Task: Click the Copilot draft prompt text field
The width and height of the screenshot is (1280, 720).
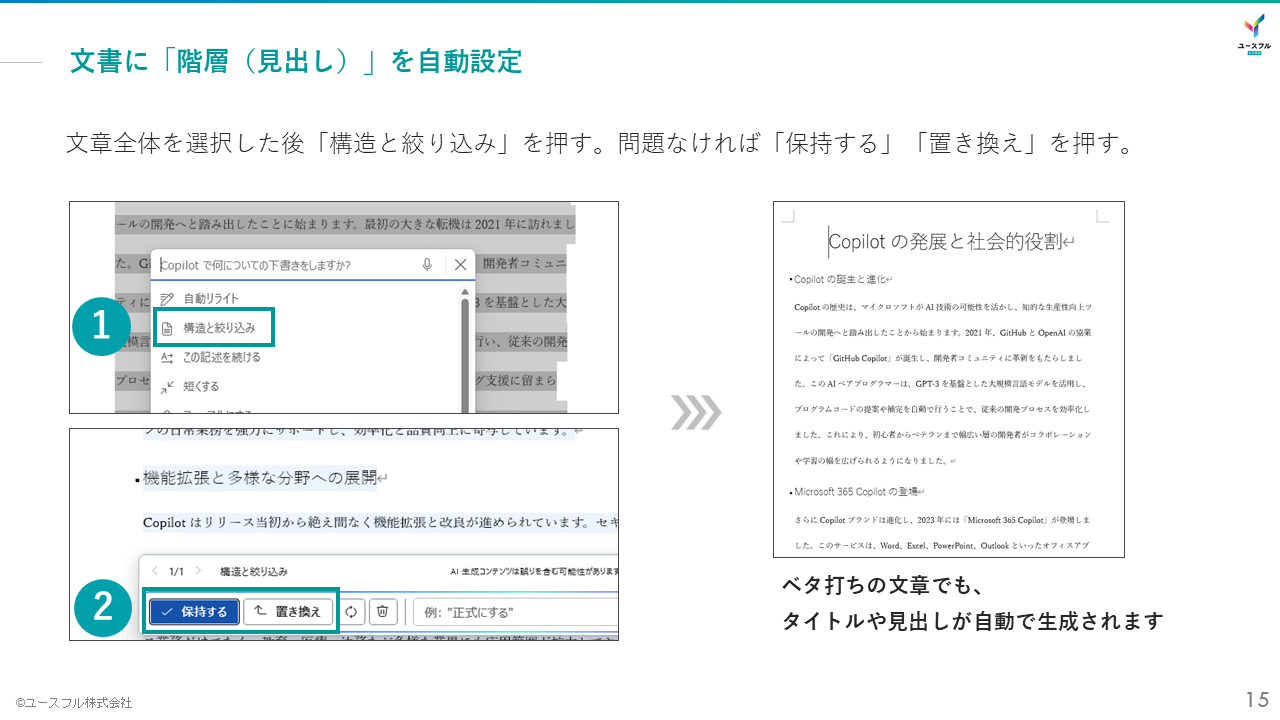Action: click(x=285, y=265)
